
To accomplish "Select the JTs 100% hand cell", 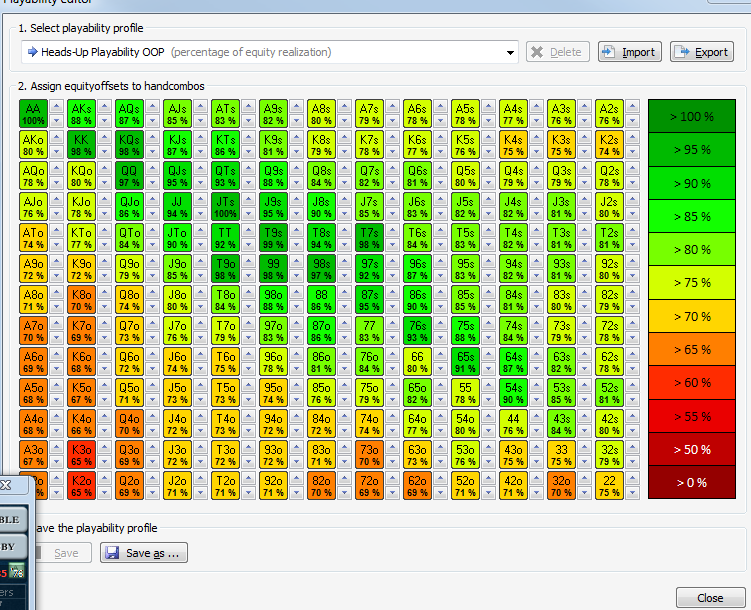I will point(225,207).
